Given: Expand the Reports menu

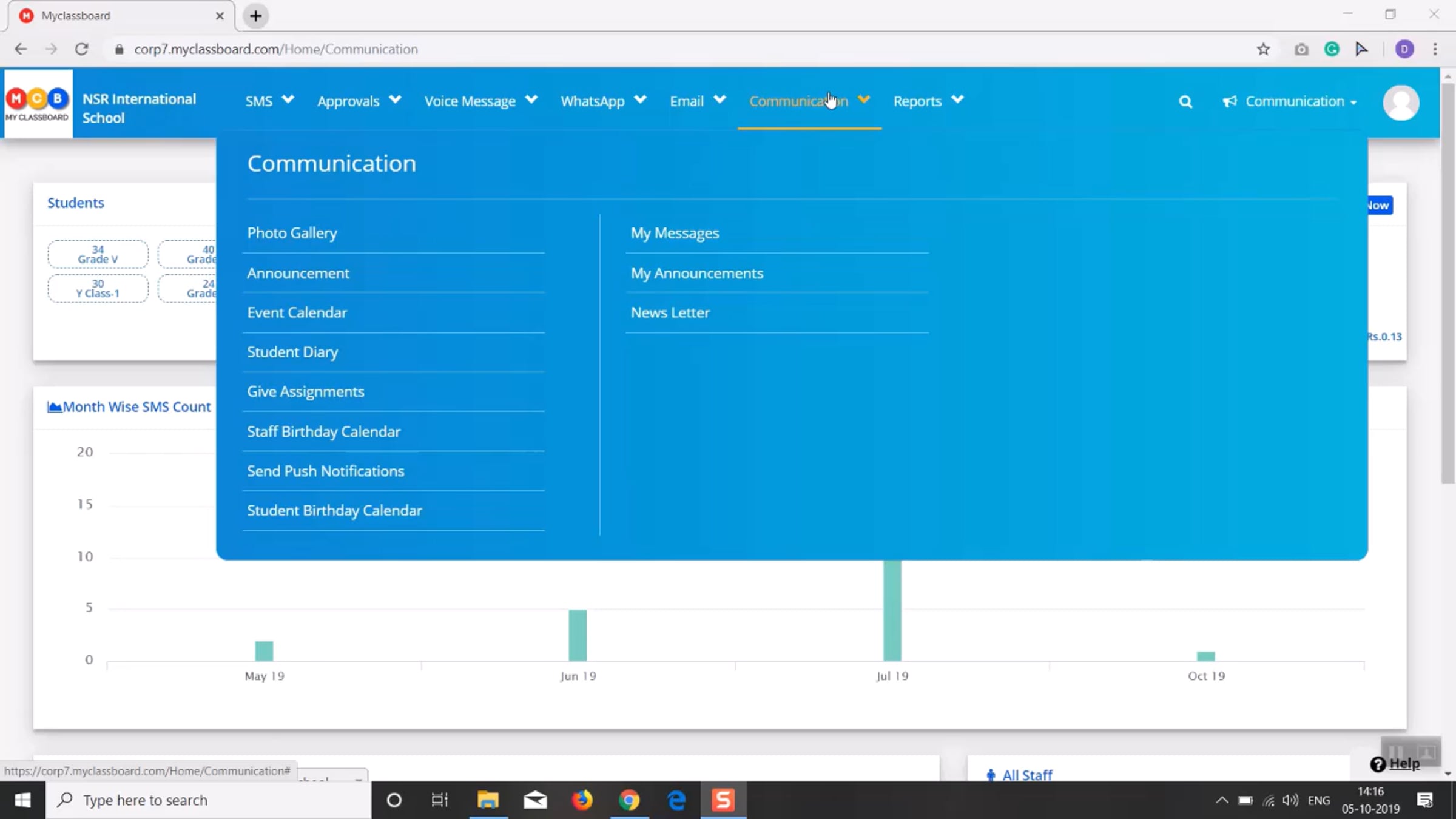Looking at the screenshot, I should click(x=928, y=101).
